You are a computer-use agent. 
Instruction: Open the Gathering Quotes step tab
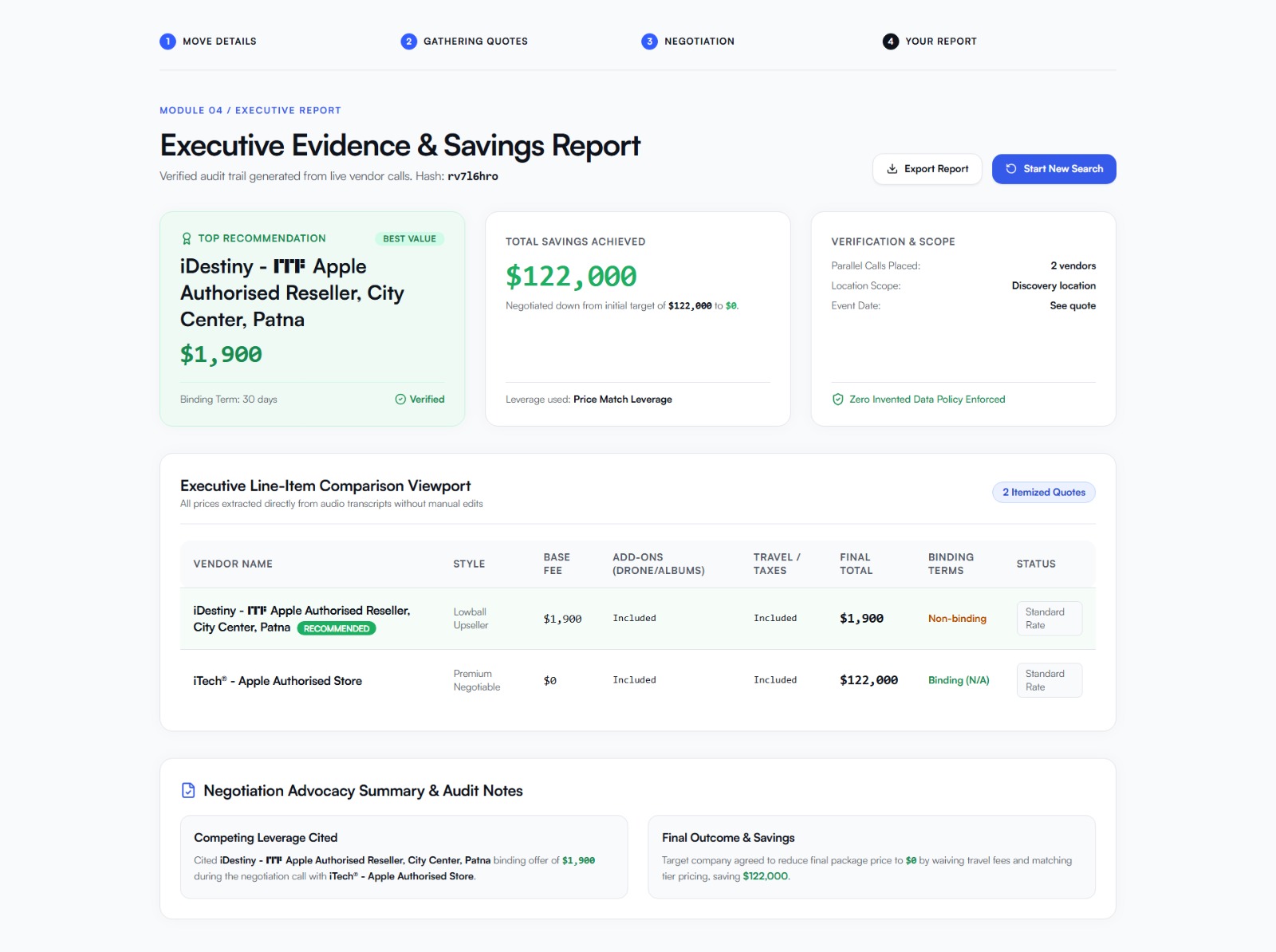click(x=464, y=41)
